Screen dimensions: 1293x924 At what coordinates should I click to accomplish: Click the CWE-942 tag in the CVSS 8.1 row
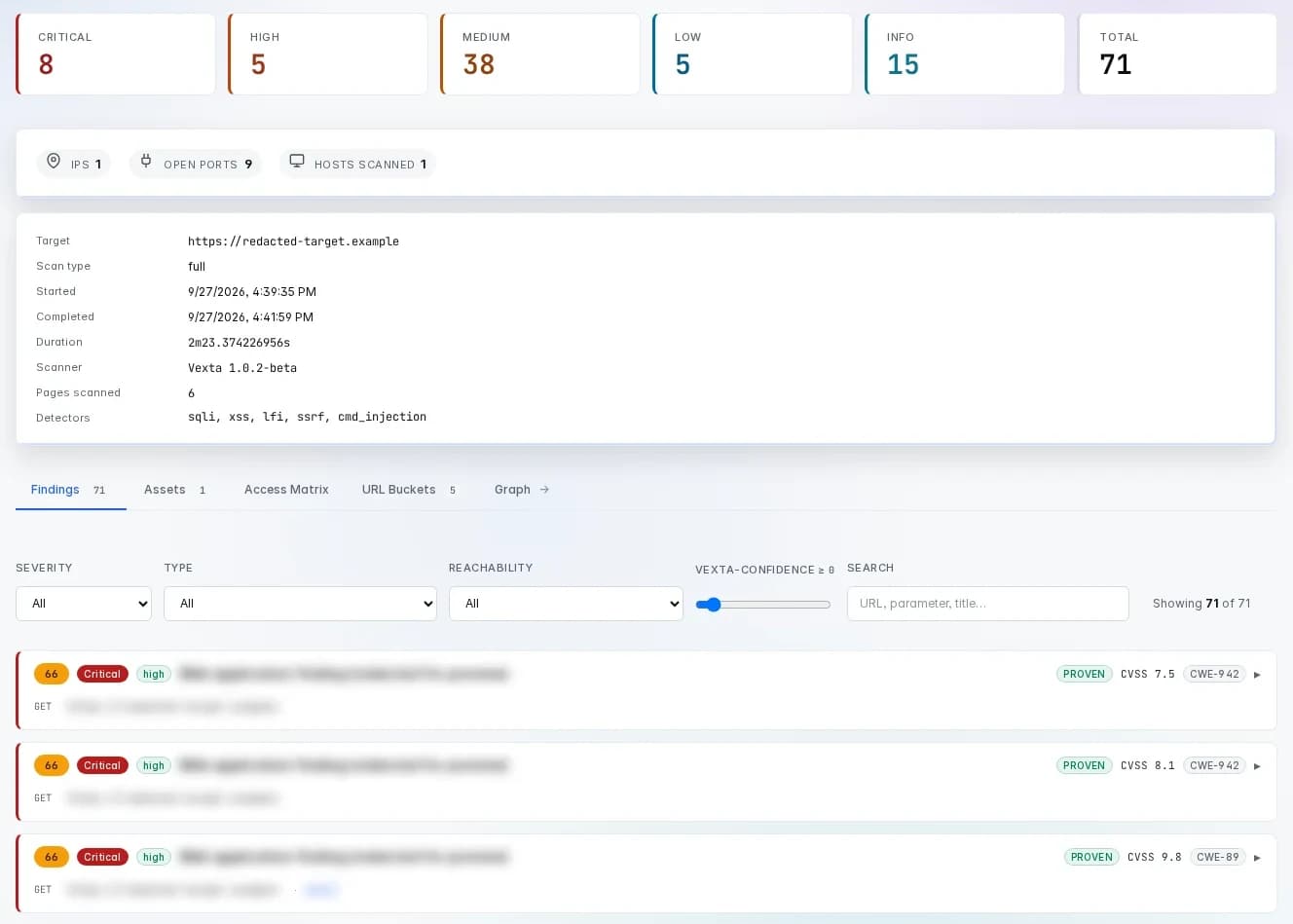tap(1214, 766)
